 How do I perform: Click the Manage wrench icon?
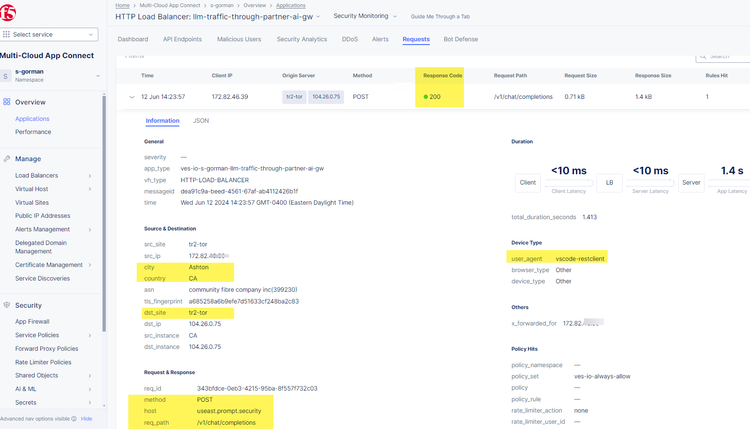coord(7,159)
